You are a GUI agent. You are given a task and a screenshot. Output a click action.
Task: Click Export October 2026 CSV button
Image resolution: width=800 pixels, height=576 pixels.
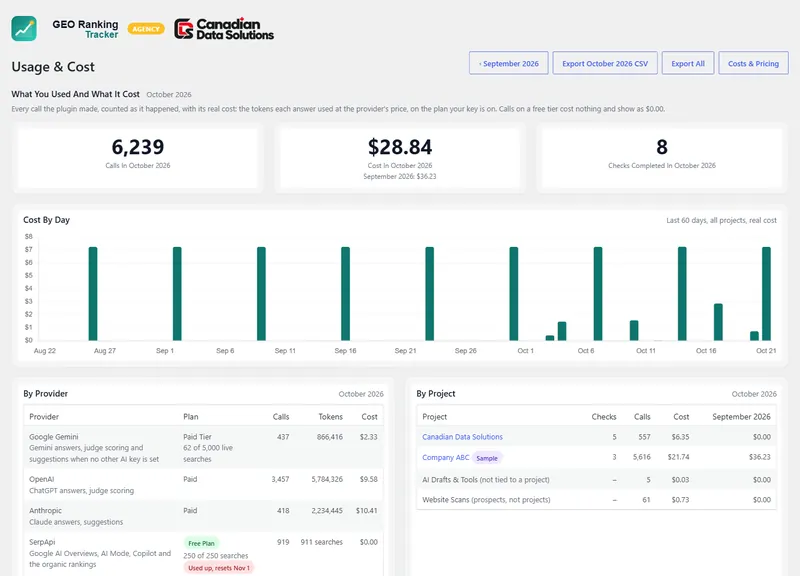[x=605, y=63]
